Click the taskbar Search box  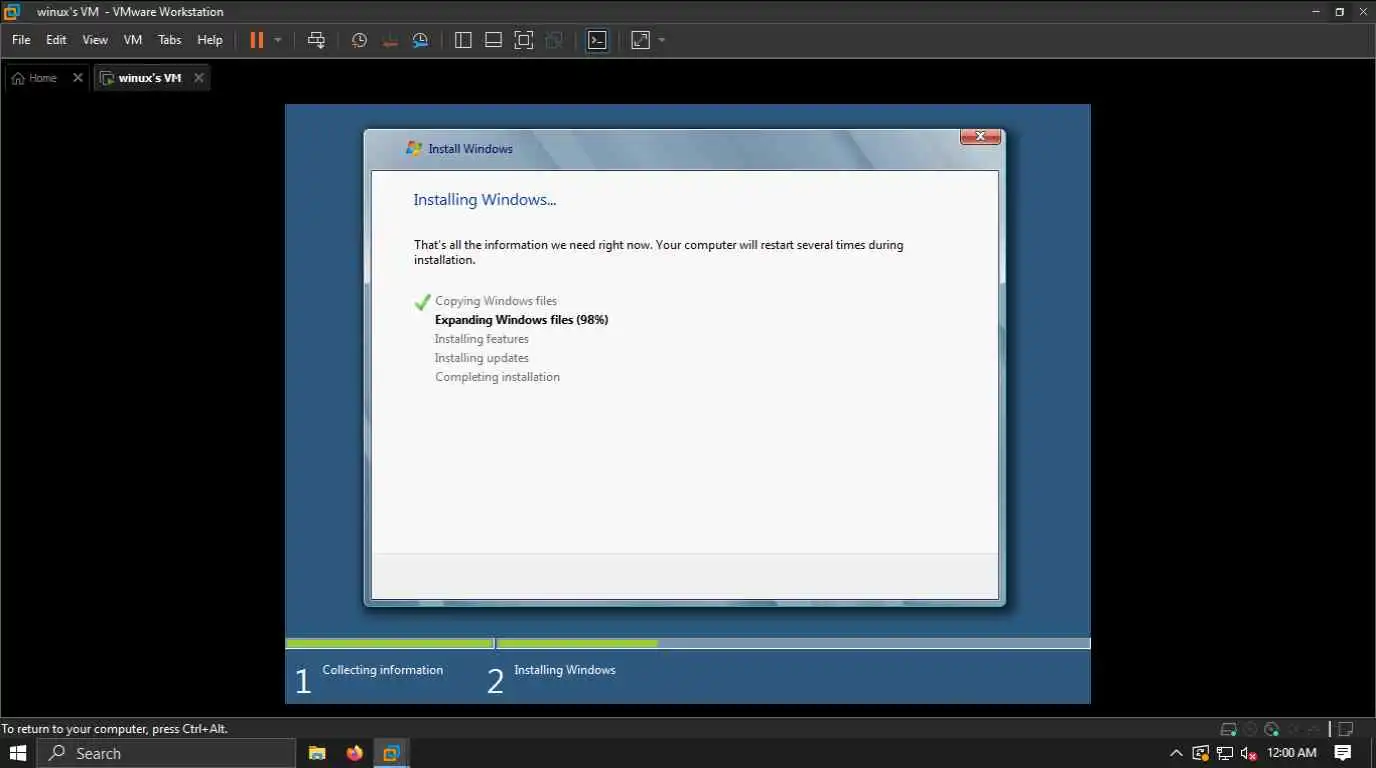pyautogui.click(x=166, y=753)
